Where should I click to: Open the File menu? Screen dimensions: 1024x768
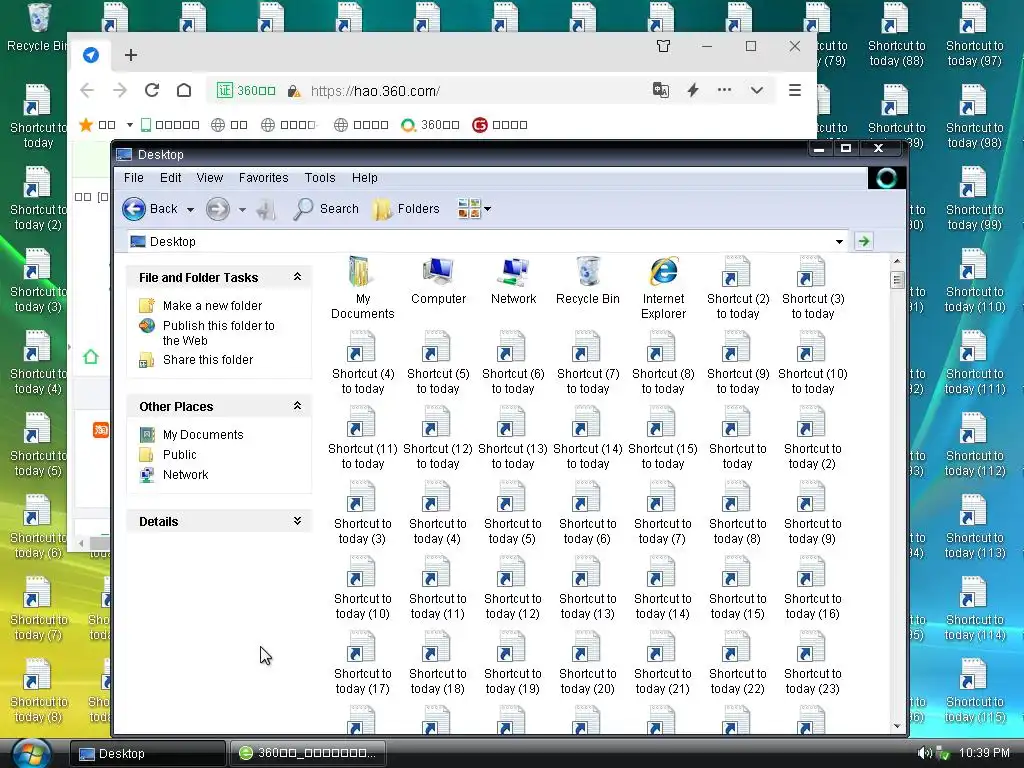(133, 178)
